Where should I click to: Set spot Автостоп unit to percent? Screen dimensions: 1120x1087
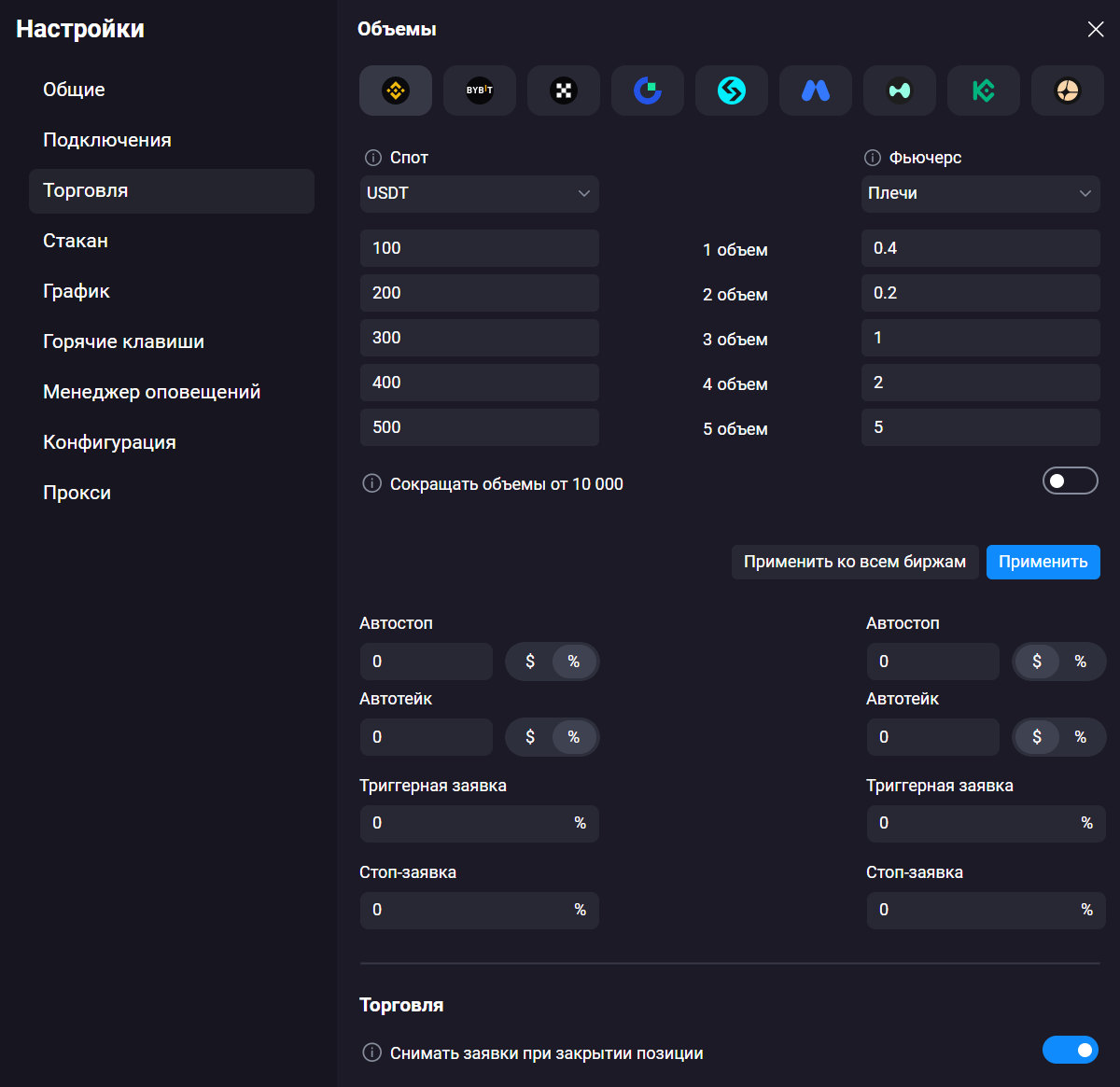click(574, 662)
